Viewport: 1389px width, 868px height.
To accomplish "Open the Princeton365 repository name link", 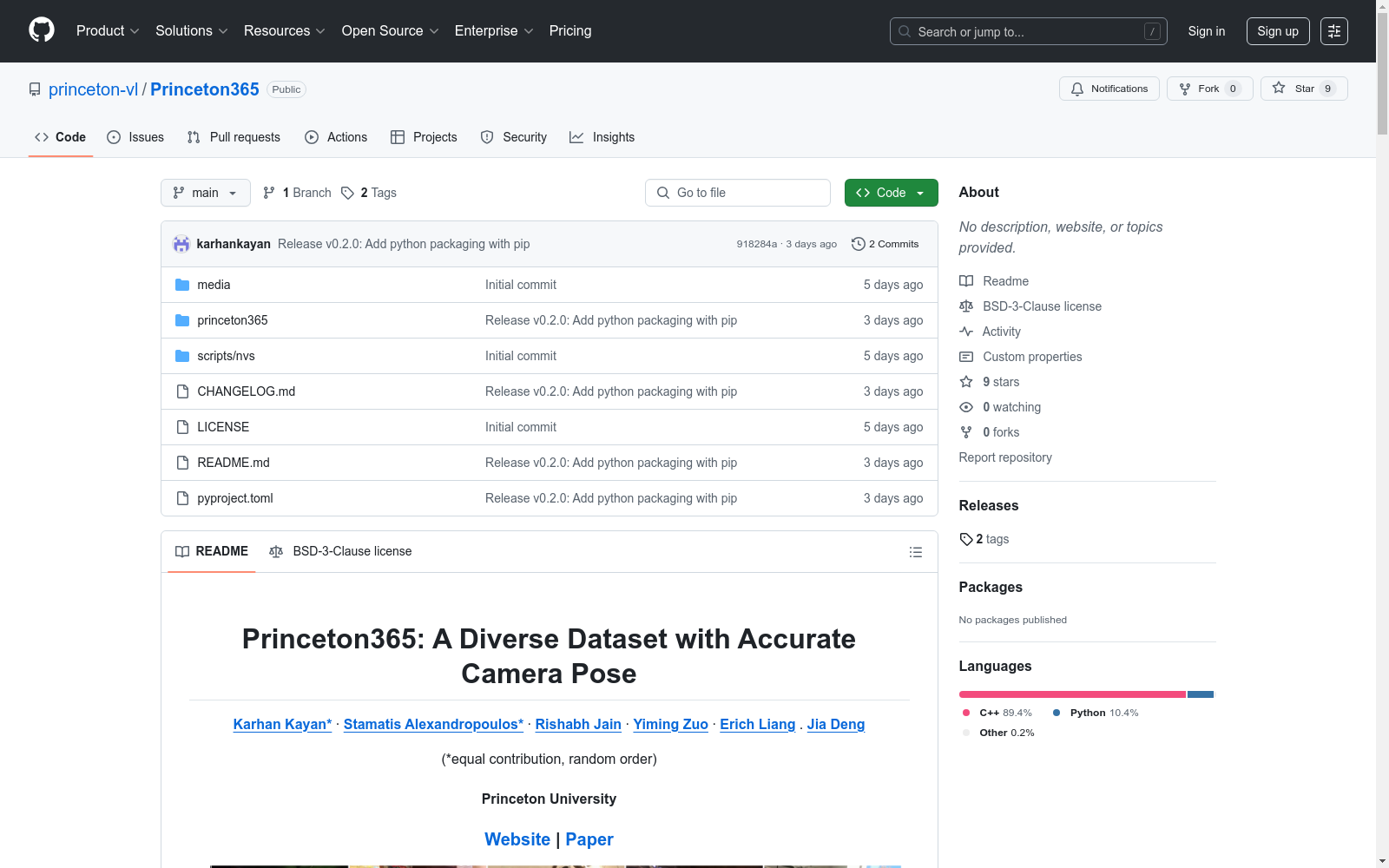I will (205, 89).
